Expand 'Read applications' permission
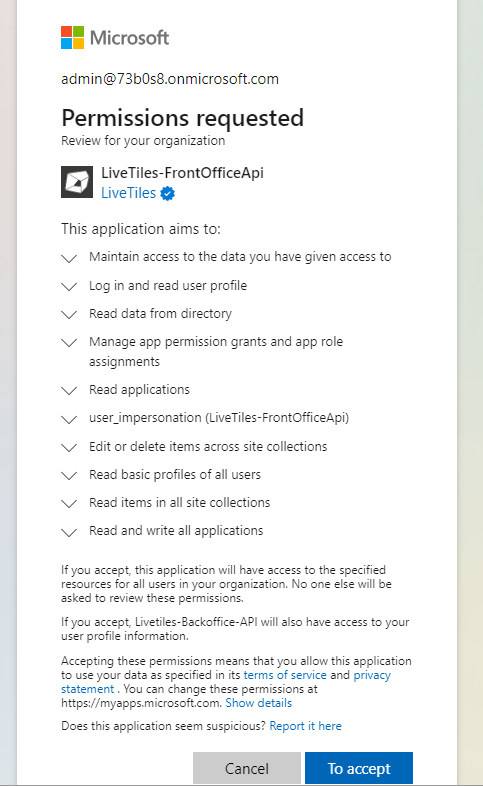 click(69, 390)
